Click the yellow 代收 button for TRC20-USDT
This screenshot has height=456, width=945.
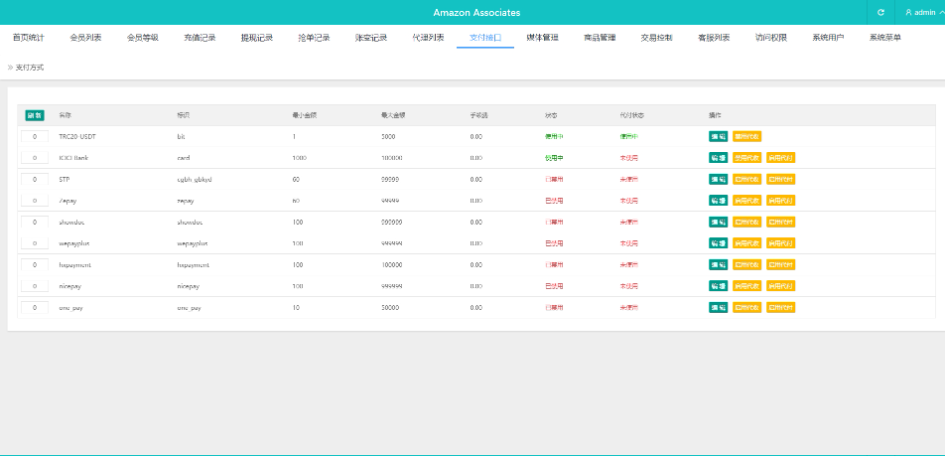click(747, 137)
